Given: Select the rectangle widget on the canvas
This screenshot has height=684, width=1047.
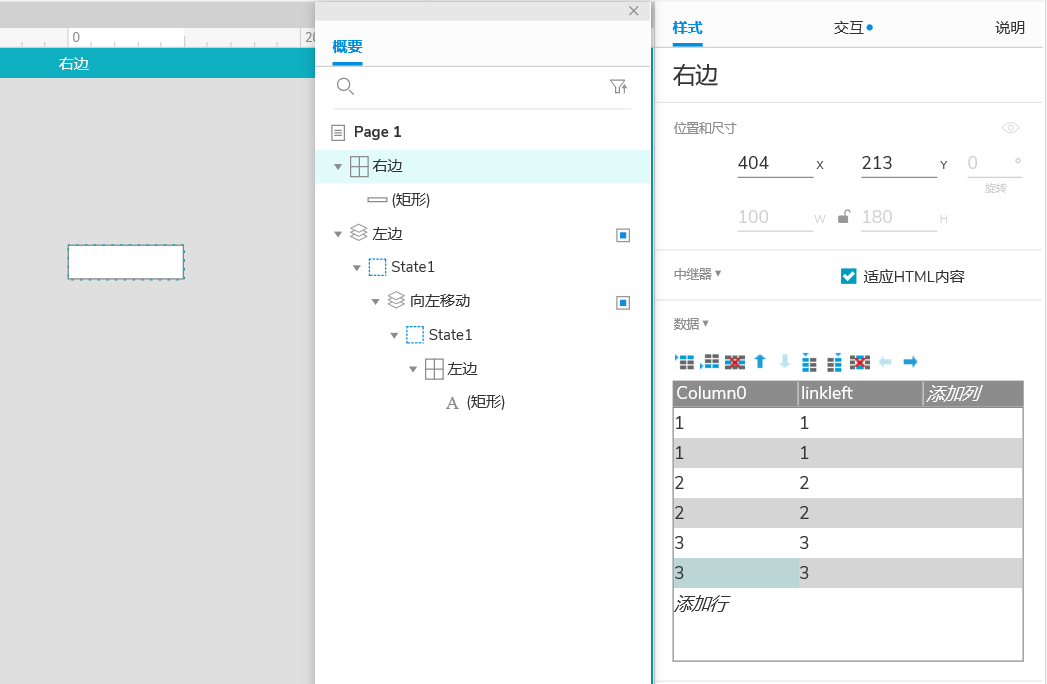Looking at the screenshot, I should [x=126, y=262].
